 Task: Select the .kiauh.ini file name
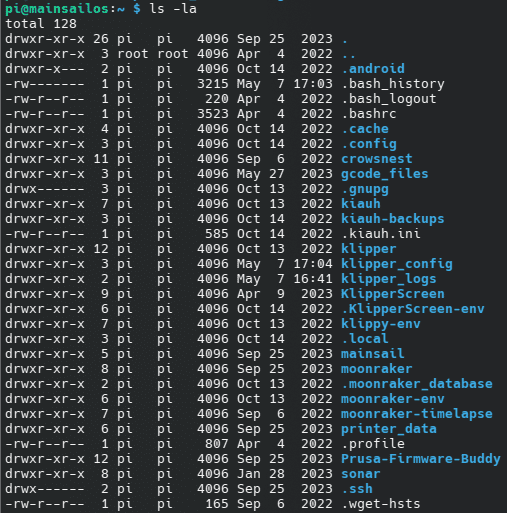coord(381,234)
